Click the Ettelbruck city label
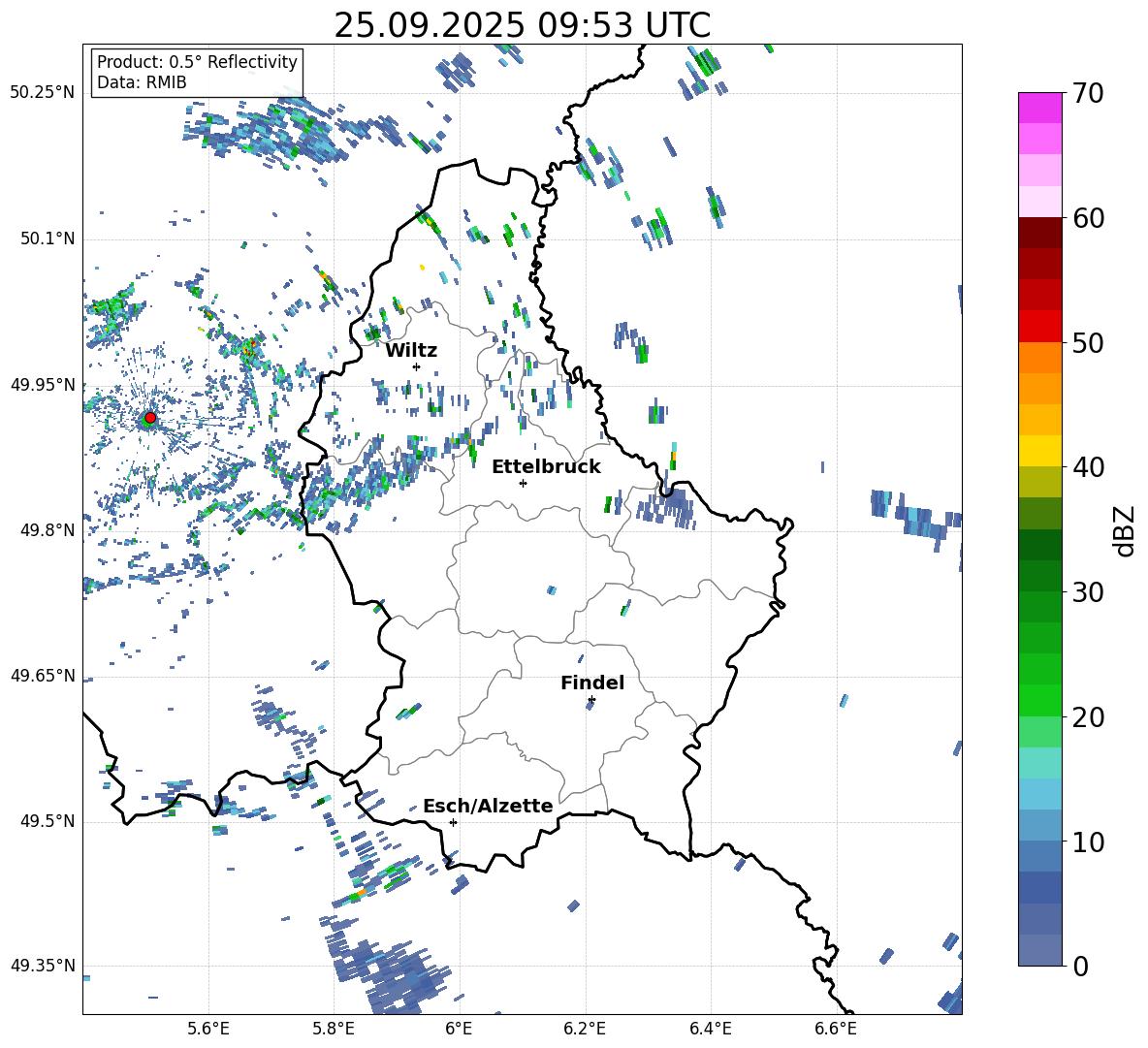This screenshot has width=1148, height=1048. [546, 467]
